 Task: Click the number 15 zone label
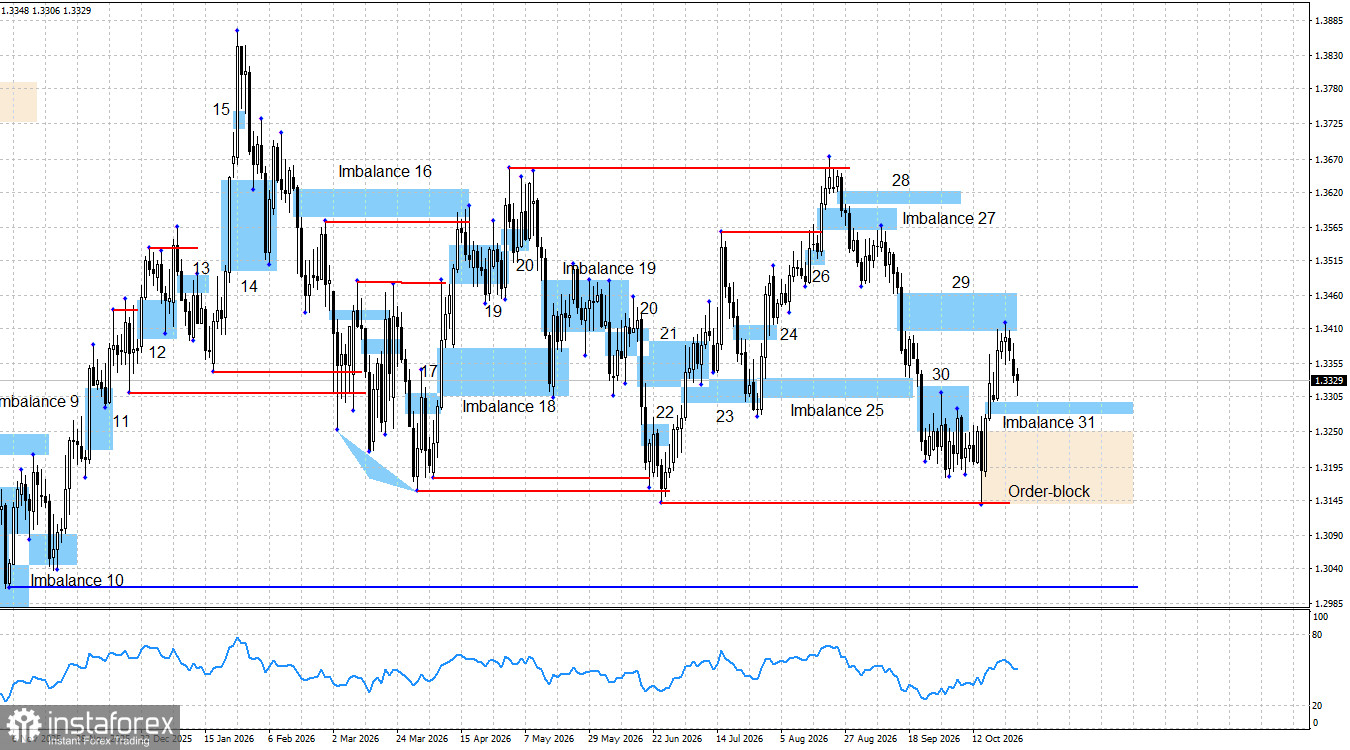pyautogui.click(x=221, y=109)
